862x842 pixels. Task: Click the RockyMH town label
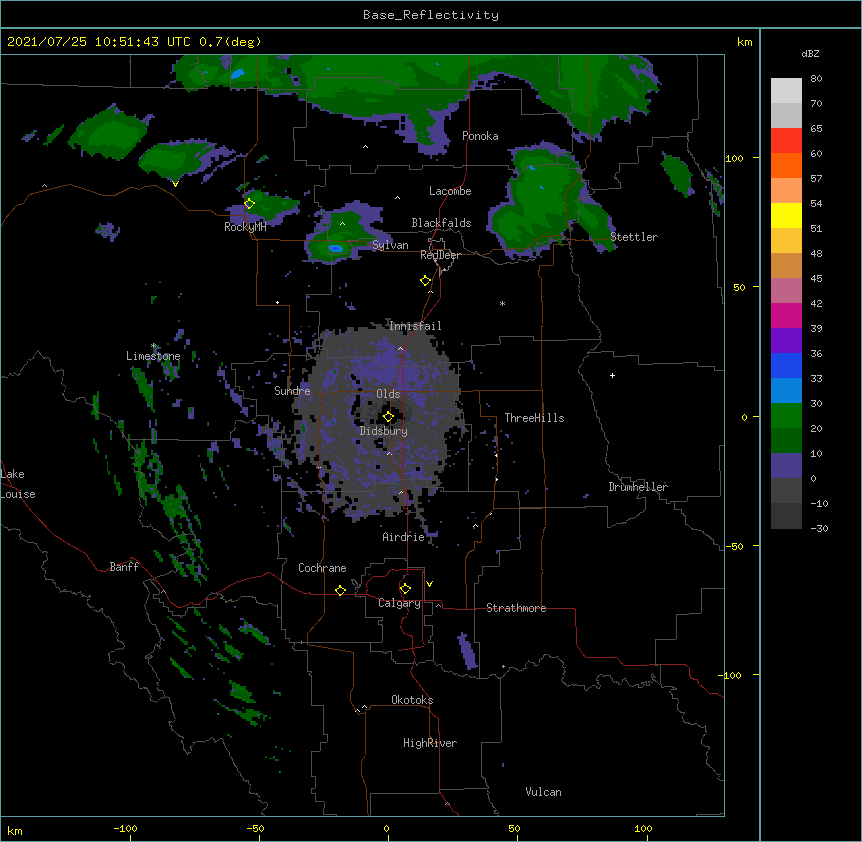(x=245, y=227)
